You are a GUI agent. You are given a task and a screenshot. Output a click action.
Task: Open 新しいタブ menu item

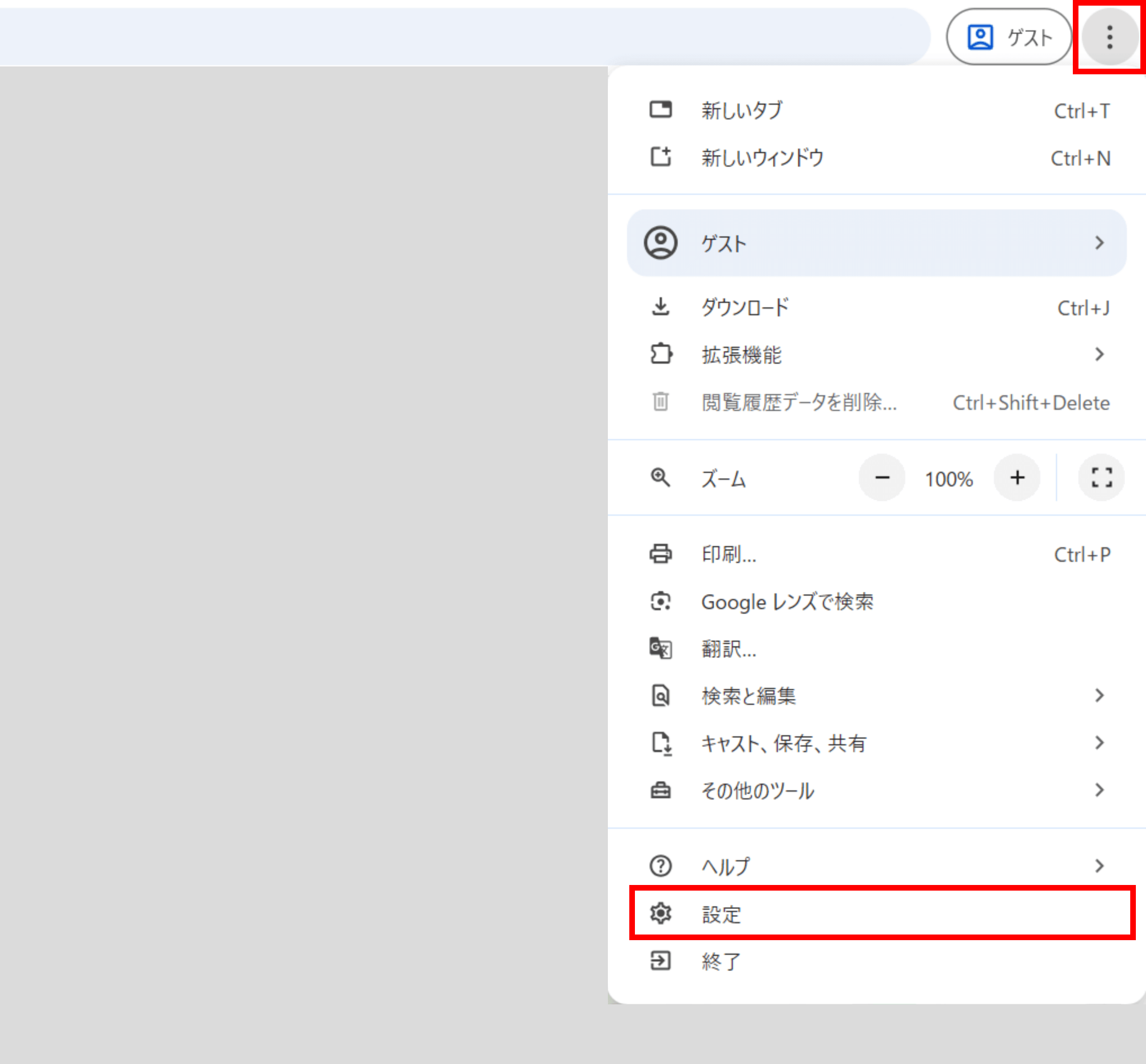coord(741,110)
